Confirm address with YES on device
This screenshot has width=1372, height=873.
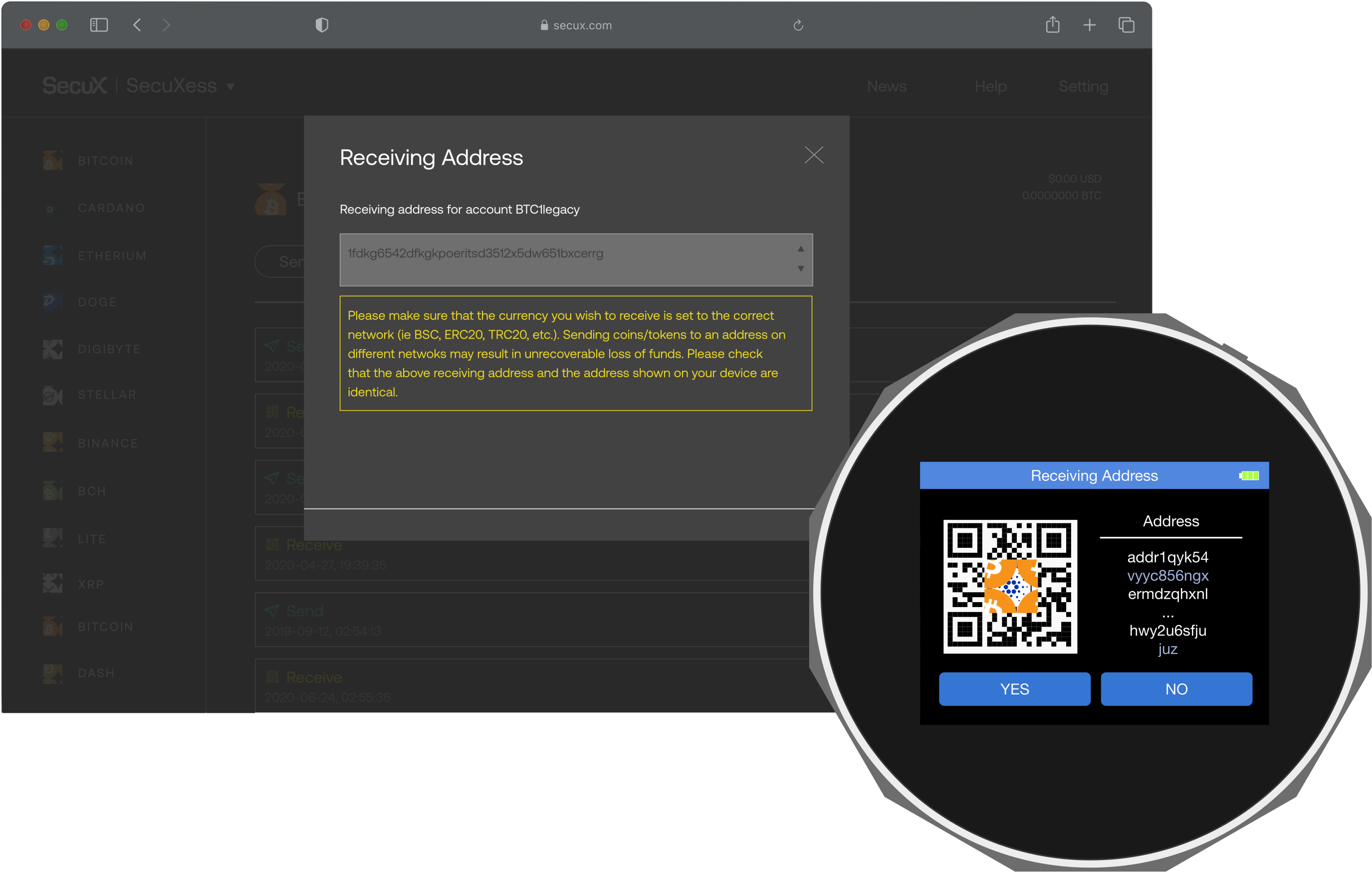pyautogui.click(x=1014, y=689)
